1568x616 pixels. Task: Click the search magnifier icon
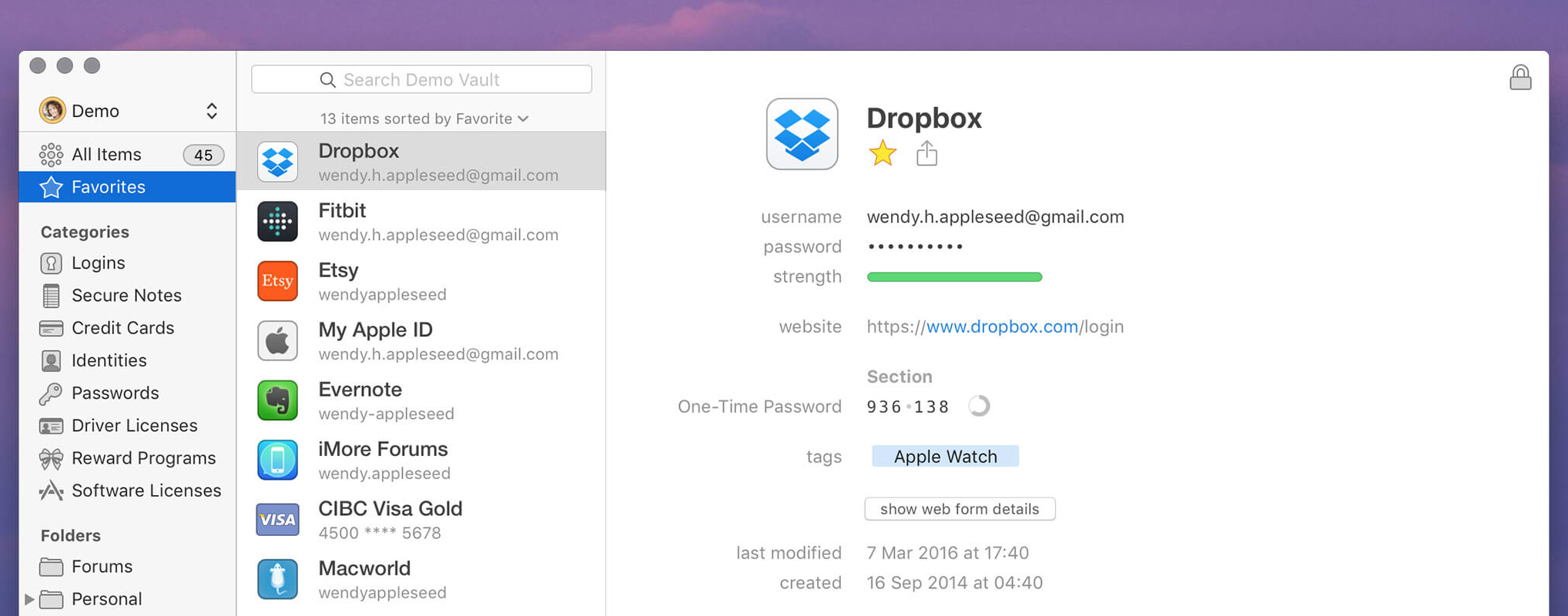tap(327, 80)
